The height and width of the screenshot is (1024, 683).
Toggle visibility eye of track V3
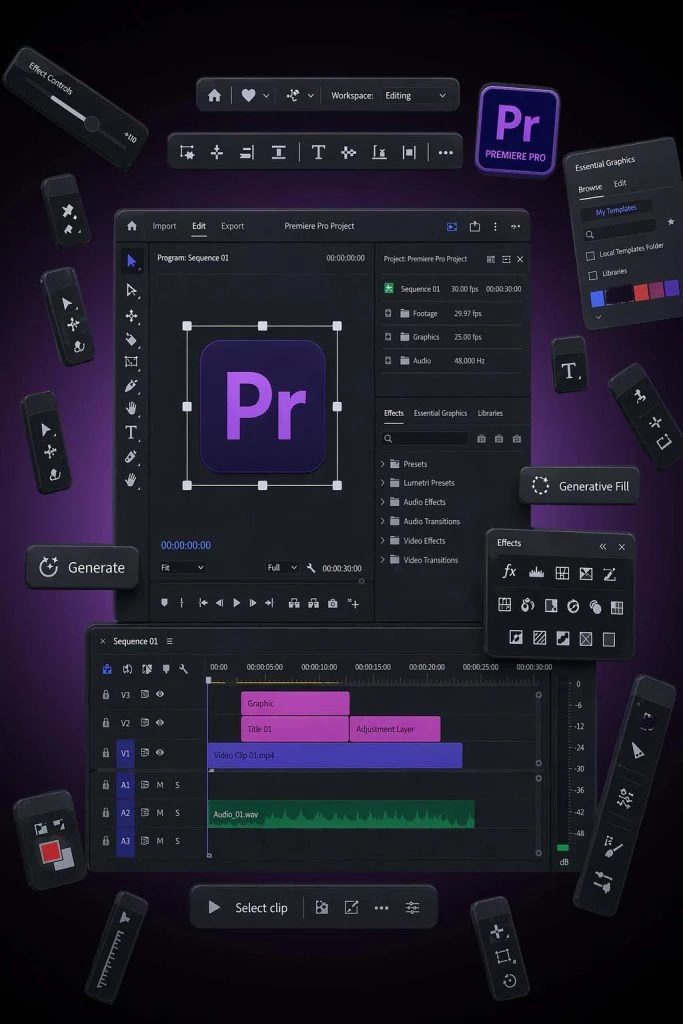(159, 694)
